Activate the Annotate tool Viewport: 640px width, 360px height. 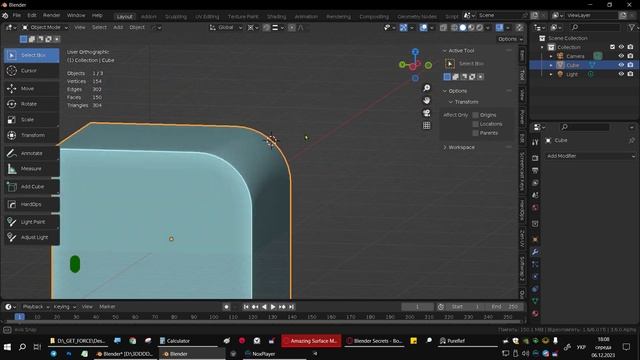pos(31,153)
